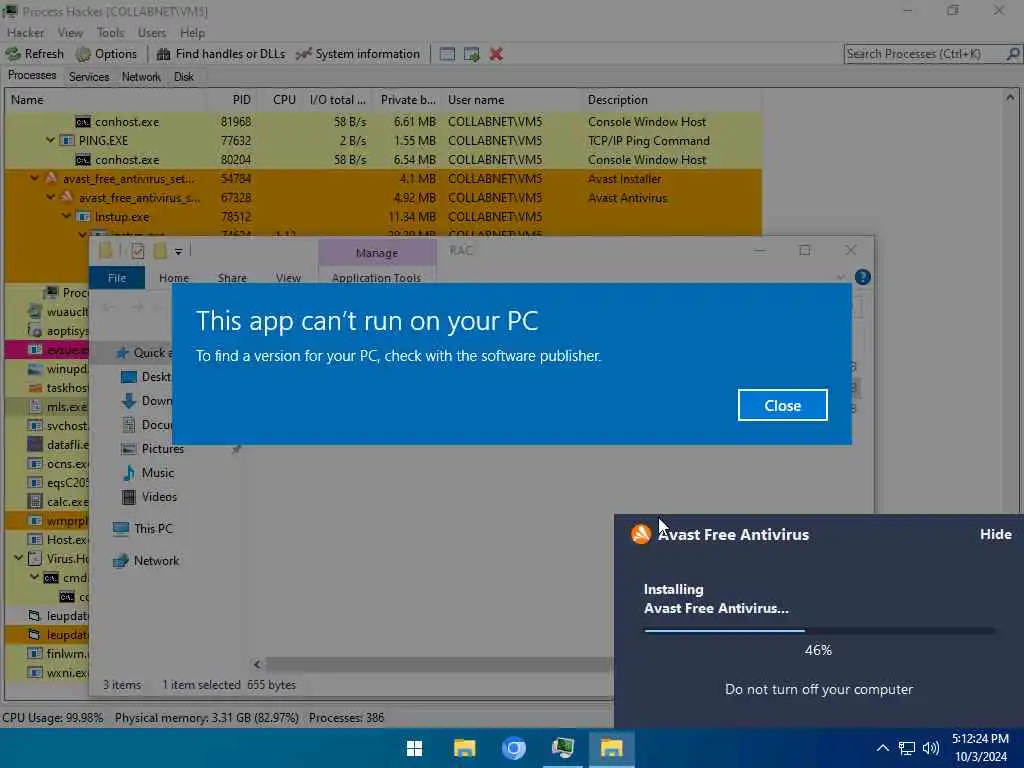
Task: Open the View menu in Process Hacker
Action: (70, 33)
